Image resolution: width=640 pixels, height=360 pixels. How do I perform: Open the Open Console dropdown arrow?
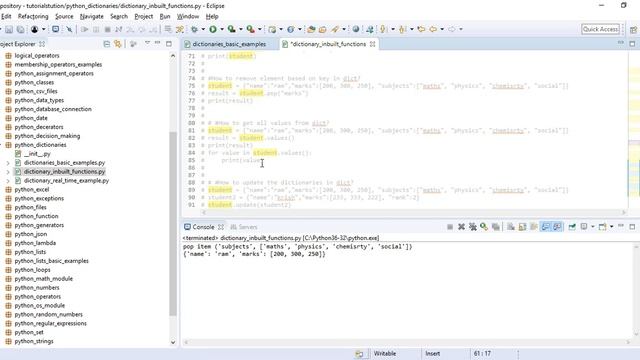click(x=611, y=227)
